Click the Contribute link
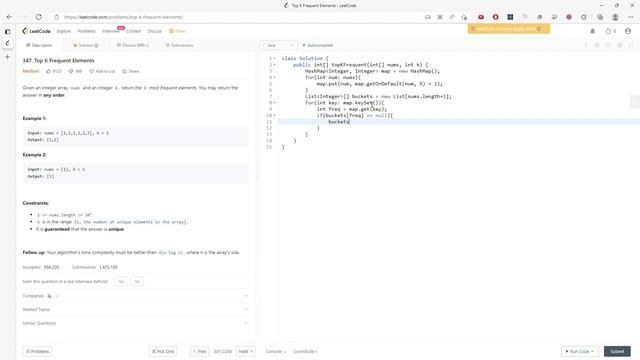The height and width of the screenshot is (360, 640). 305,351
